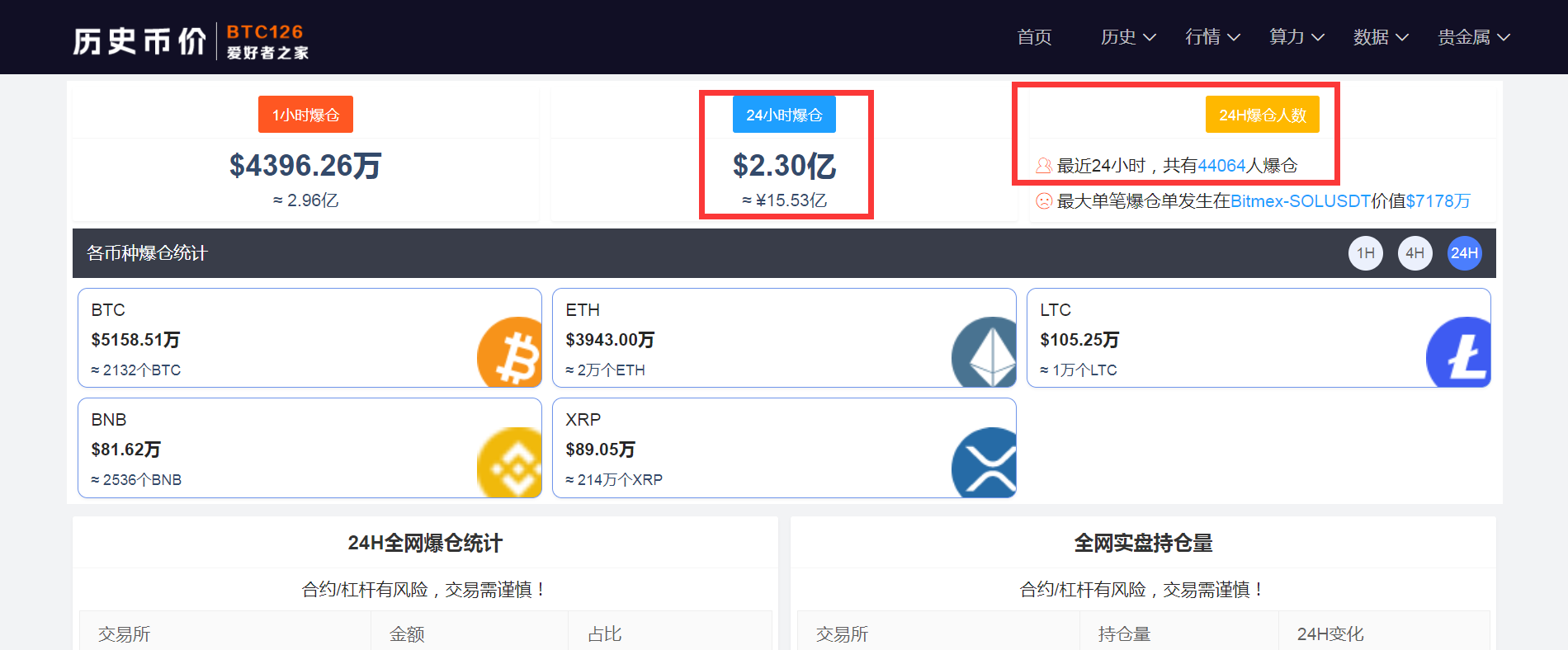Image resolution: width=1568 pixels, height=650 pixels.
Task: Select the 1H liquidation period
Action: [1366, 253]
